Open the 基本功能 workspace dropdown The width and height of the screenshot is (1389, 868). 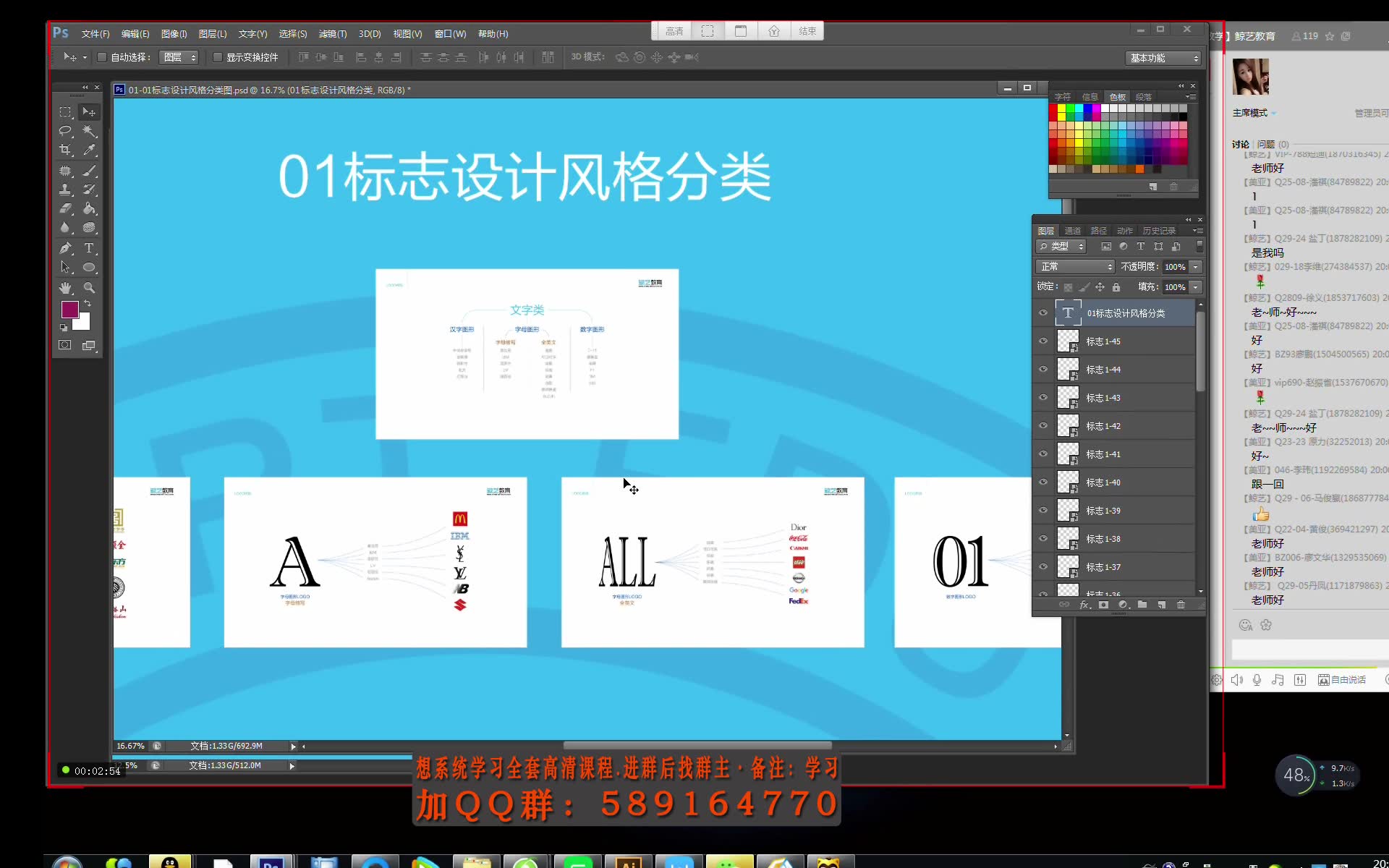coord(1163,58)
